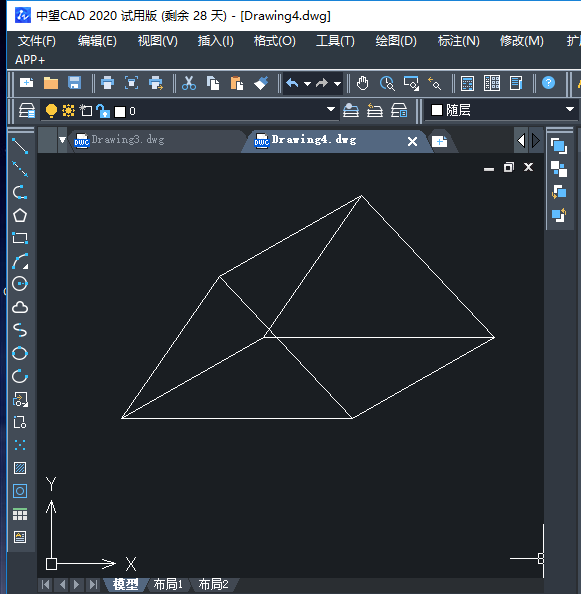
Task: Open the File menu
Action: 37,41
